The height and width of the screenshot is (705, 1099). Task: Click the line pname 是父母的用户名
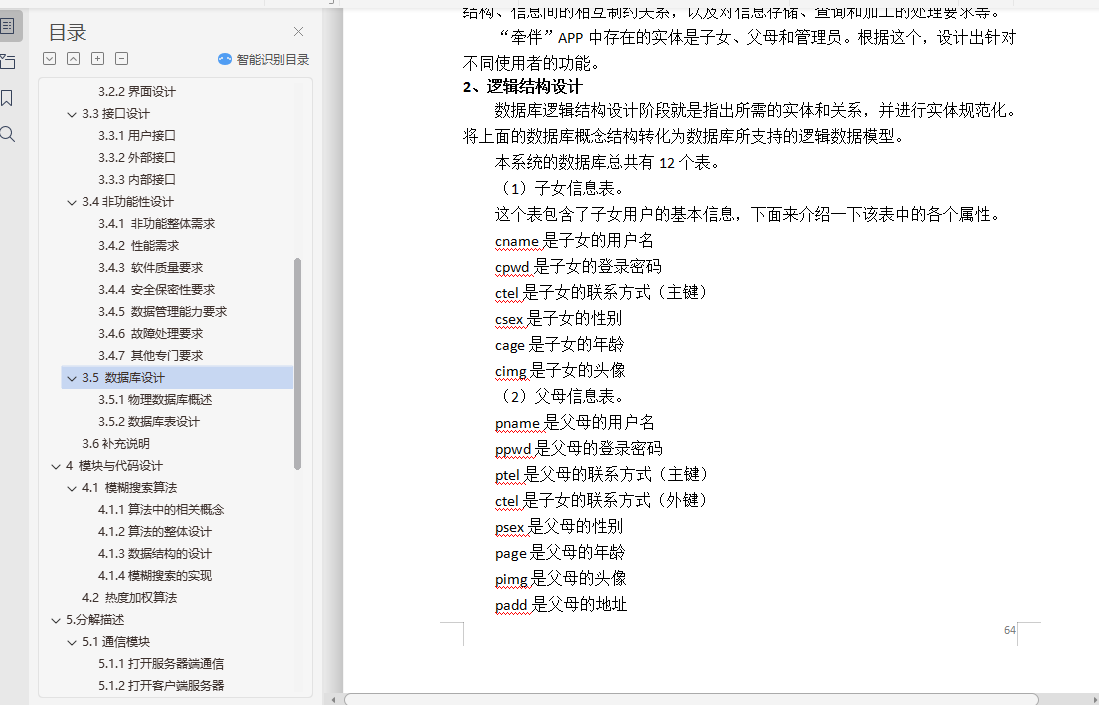(x=575, y=423)
